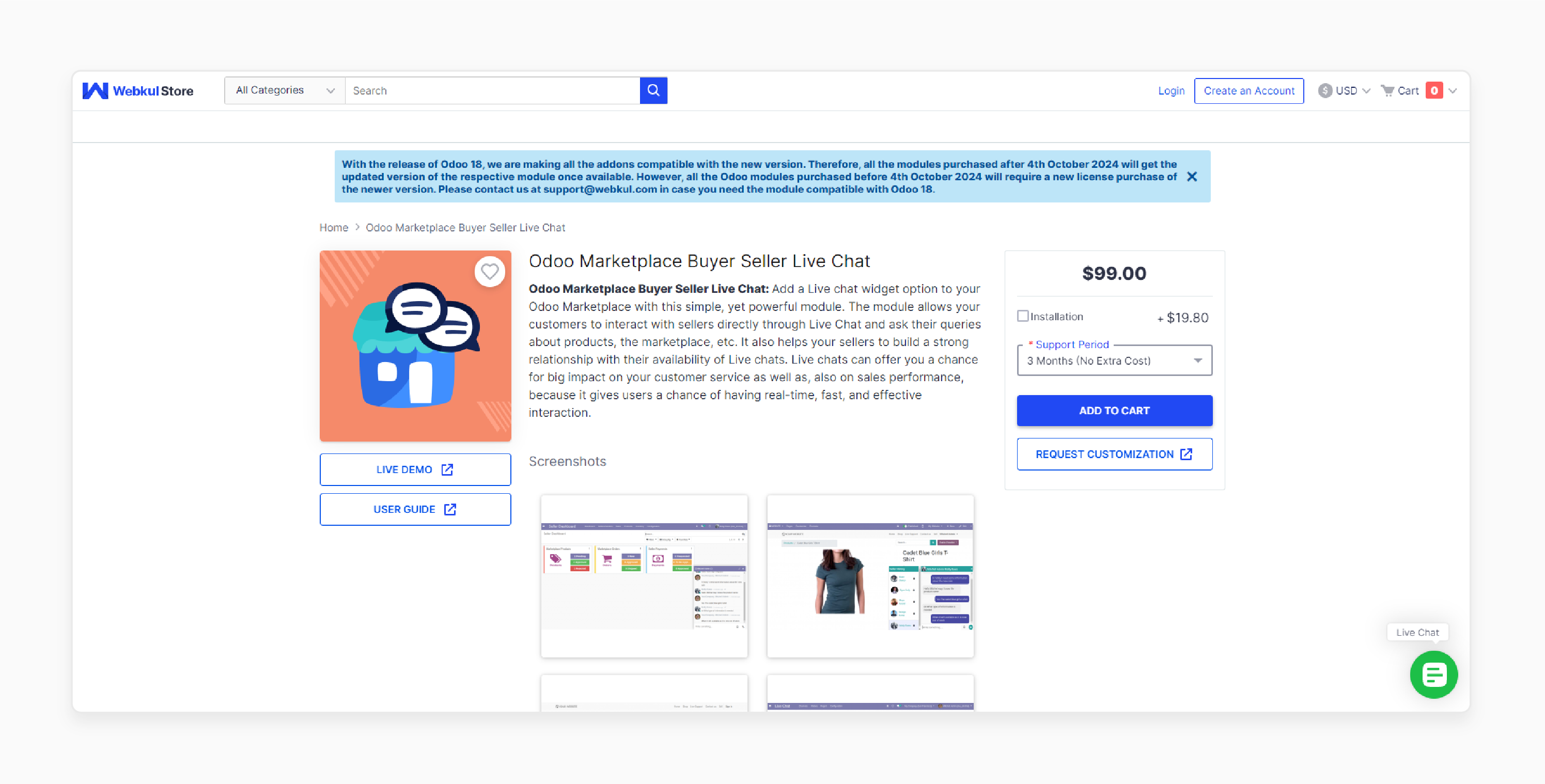
Task: Click Create an Account button
Action: pyautogui.click(x=1249, y=90)
